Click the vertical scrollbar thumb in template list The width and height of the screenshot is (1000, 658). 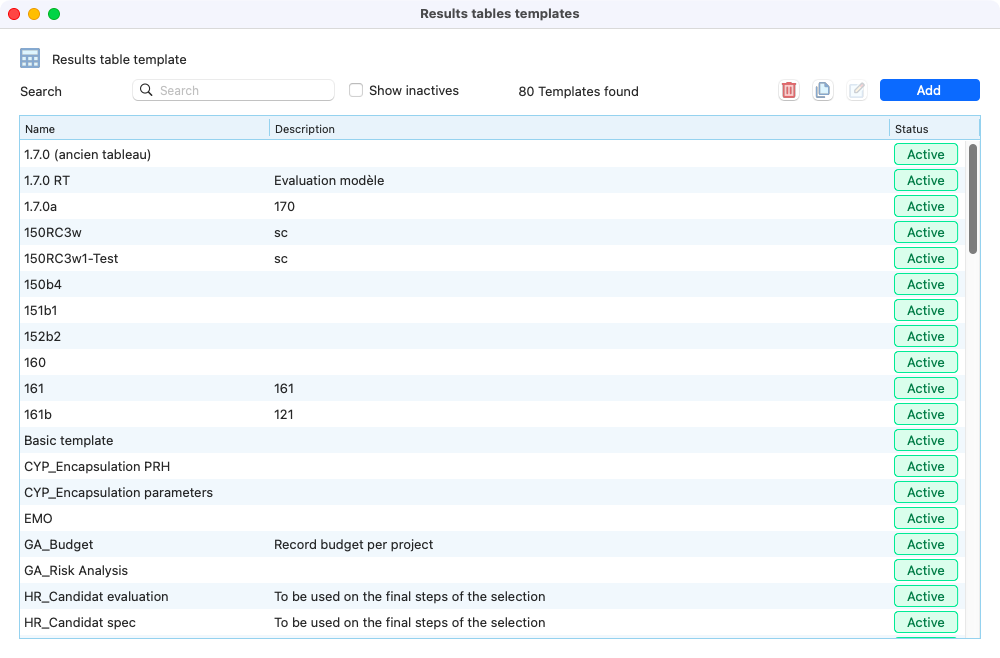pos(973,199)
